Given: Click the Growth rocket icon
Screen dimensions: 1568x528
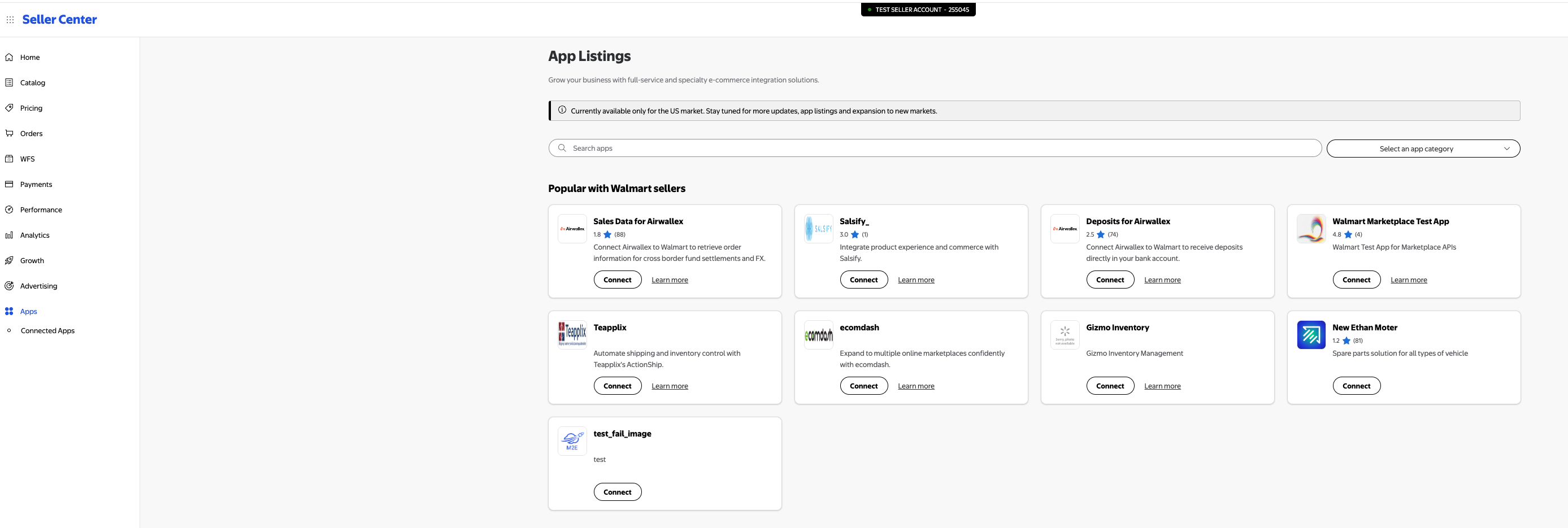Looking at the screenshot, I should coord(9,260).
